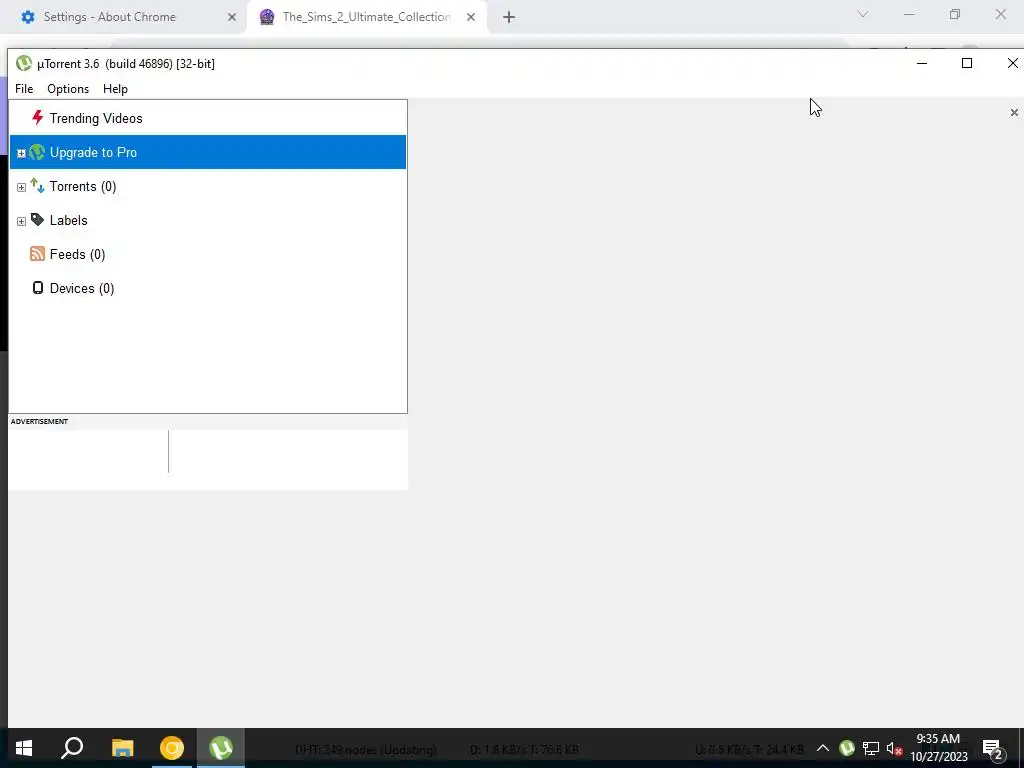The image size is (1024, 768).
Task: Click the orange RSS Feeds icon
Action: (37, 254)
